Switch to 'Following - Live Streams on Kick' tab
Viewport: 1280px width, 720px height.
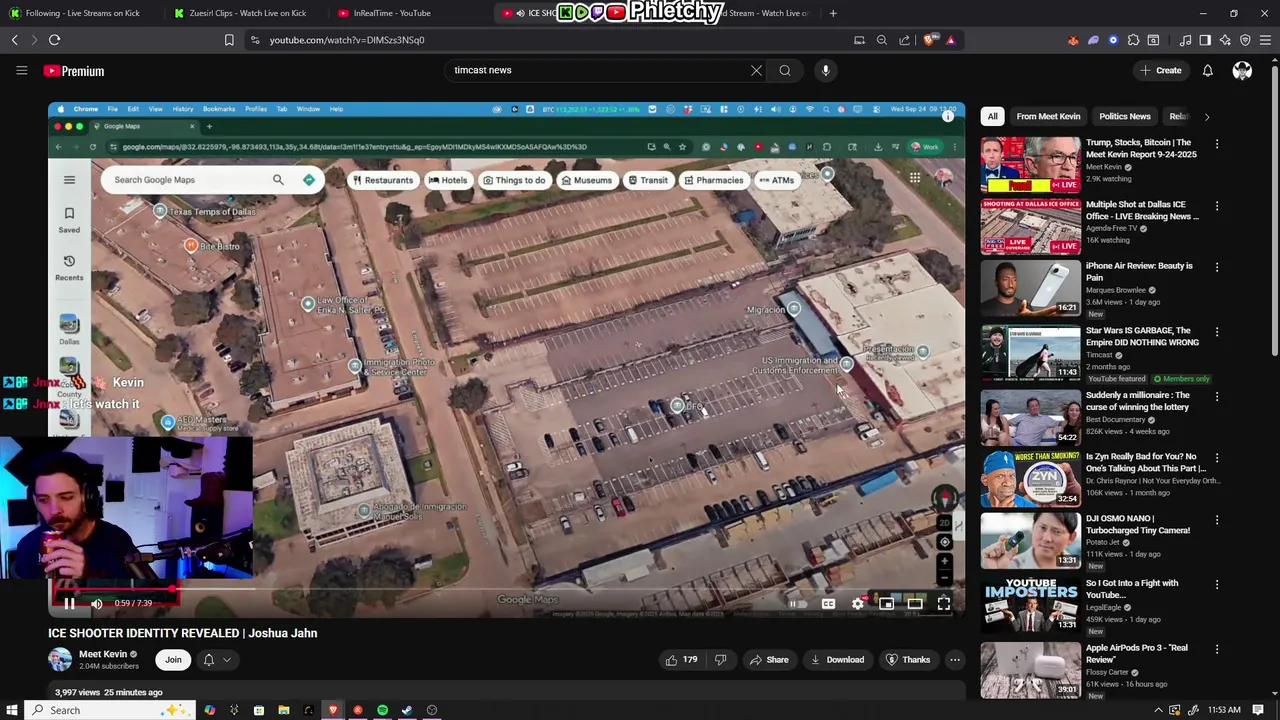click(82, 13)
